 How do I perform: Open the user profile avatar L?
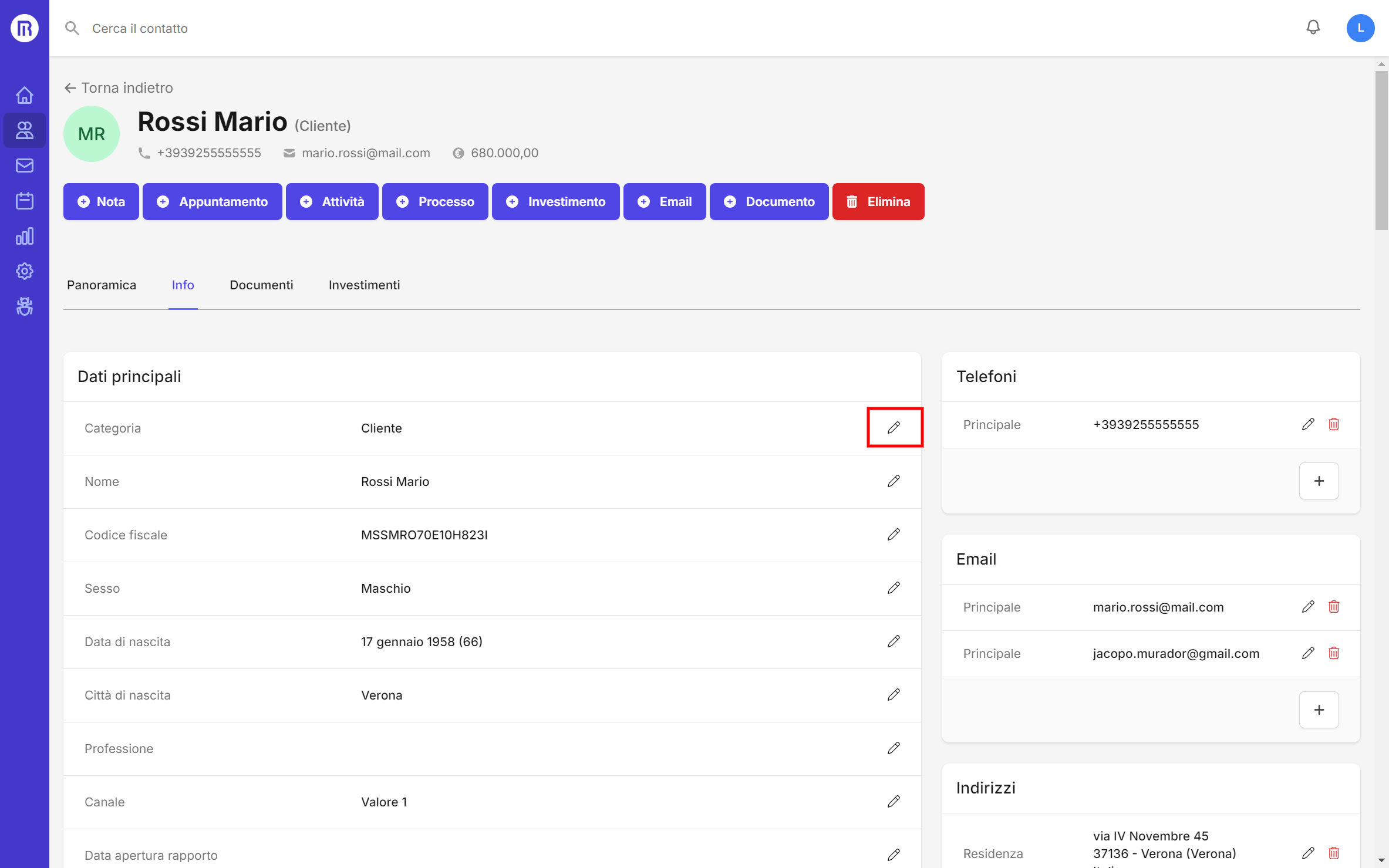click(x=1360, y=28)
